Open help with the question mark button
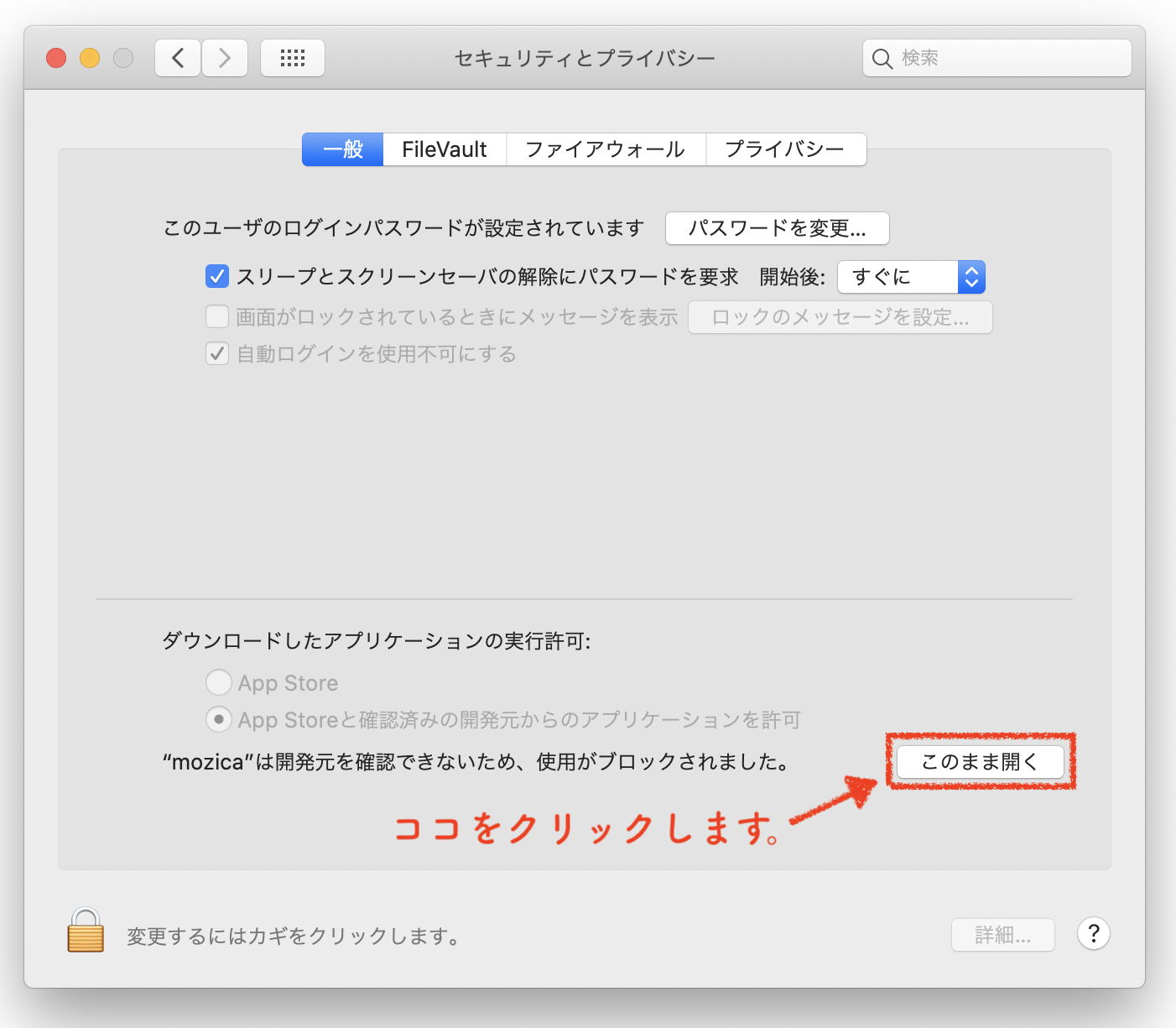Screen dimensions: 1176x1028 tap(1093, 933)
